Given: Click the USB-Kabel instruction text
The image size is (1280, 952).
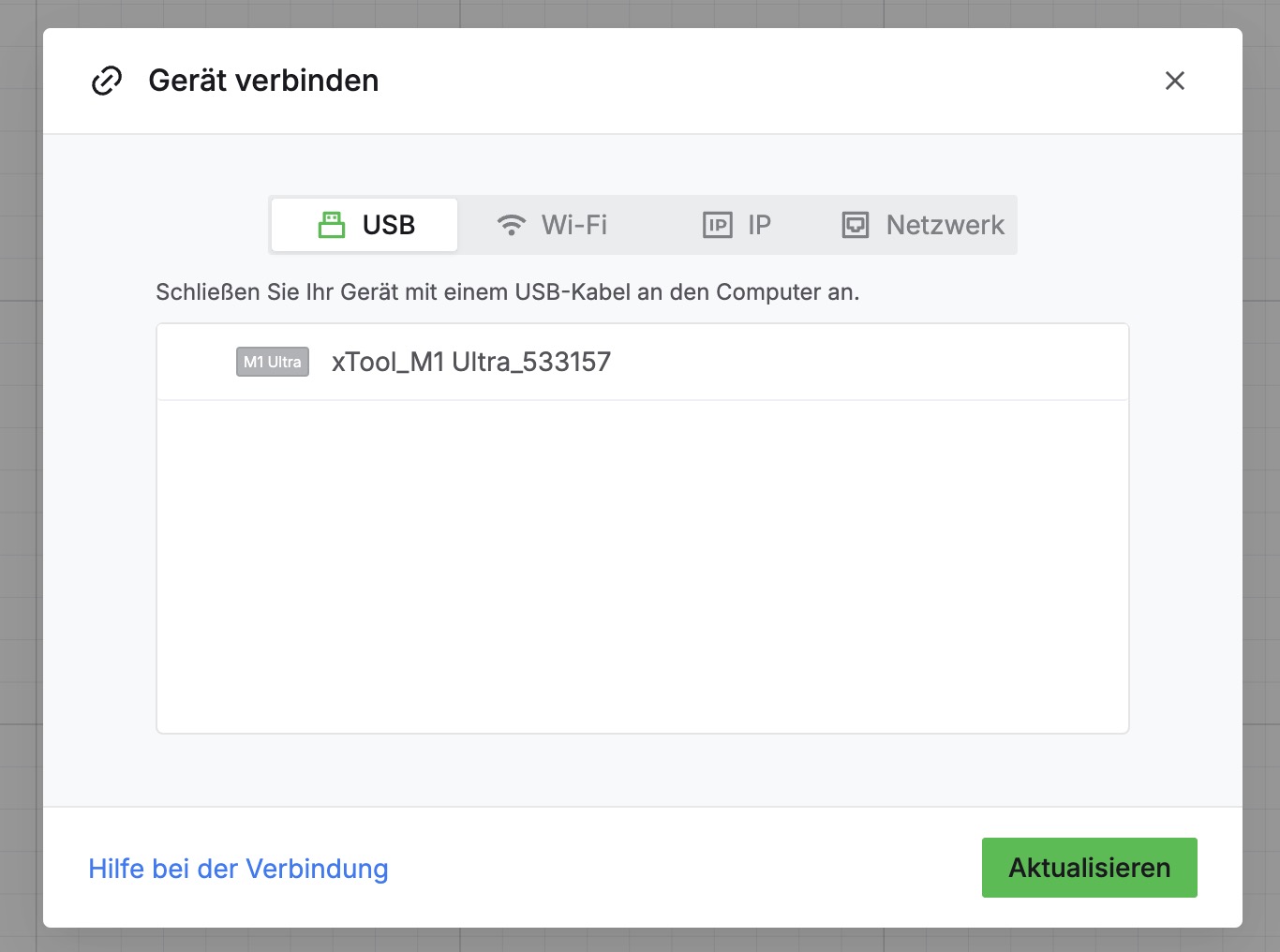Looking at the screenshot, I should point(507,292).
